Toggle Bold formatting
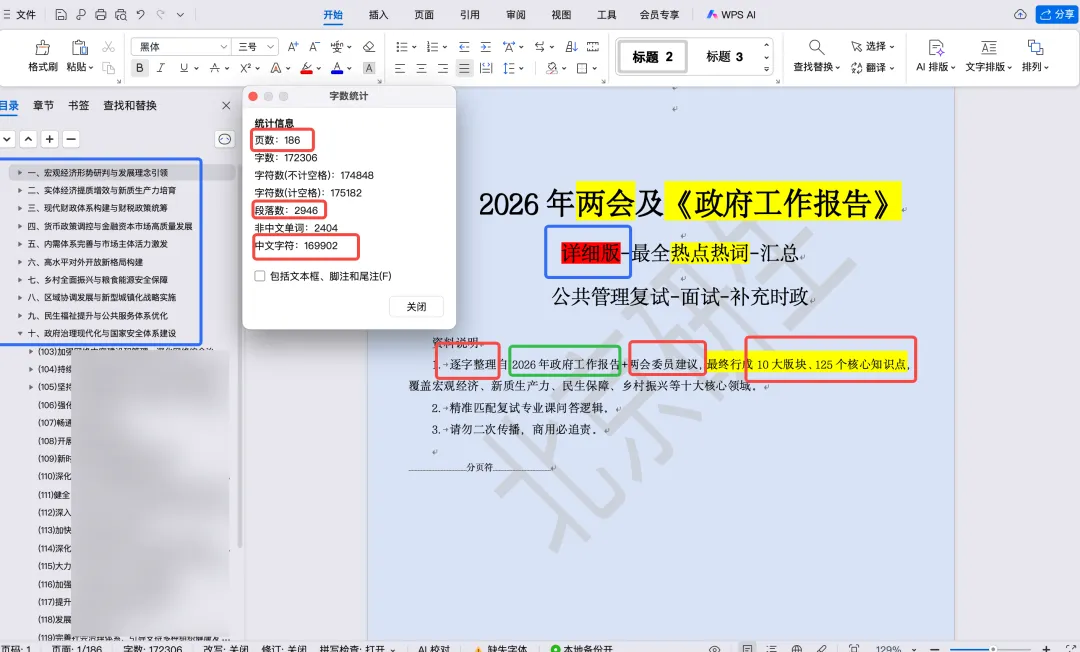The height and width of the screenshot is (652, 1080). click(x=140, y=67)
